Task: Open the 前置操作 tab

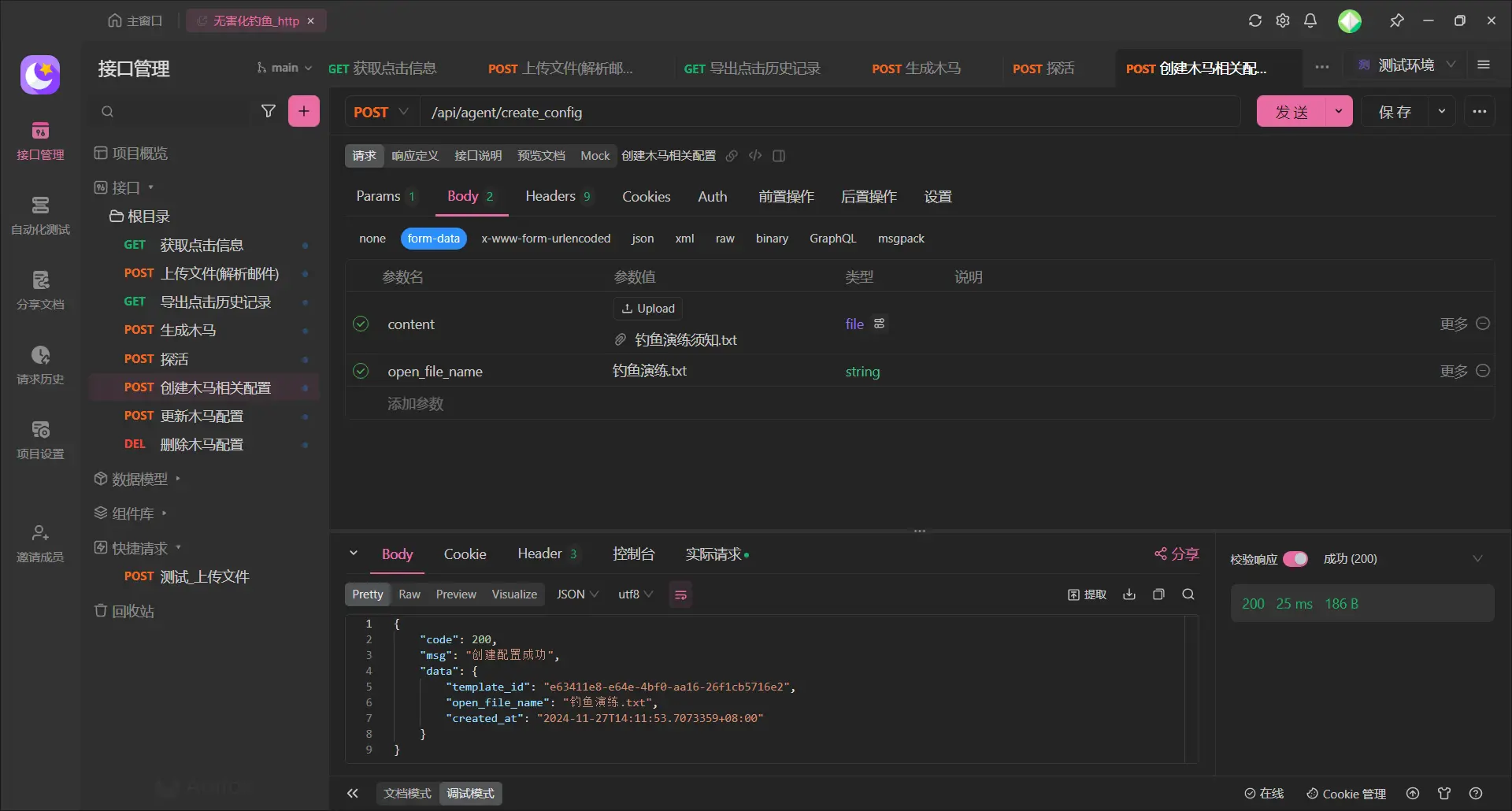Action: pos(786,196)
